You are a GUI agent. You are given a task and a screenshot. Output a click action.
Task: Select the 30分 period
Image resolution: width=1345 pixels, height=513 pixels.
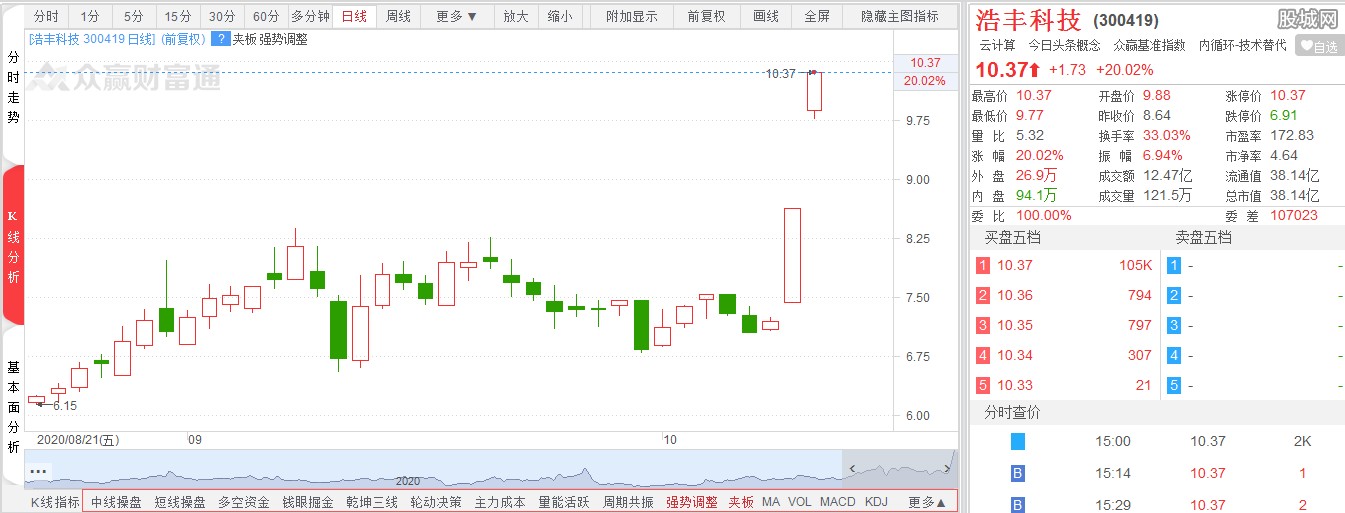(x=222, y=16)
